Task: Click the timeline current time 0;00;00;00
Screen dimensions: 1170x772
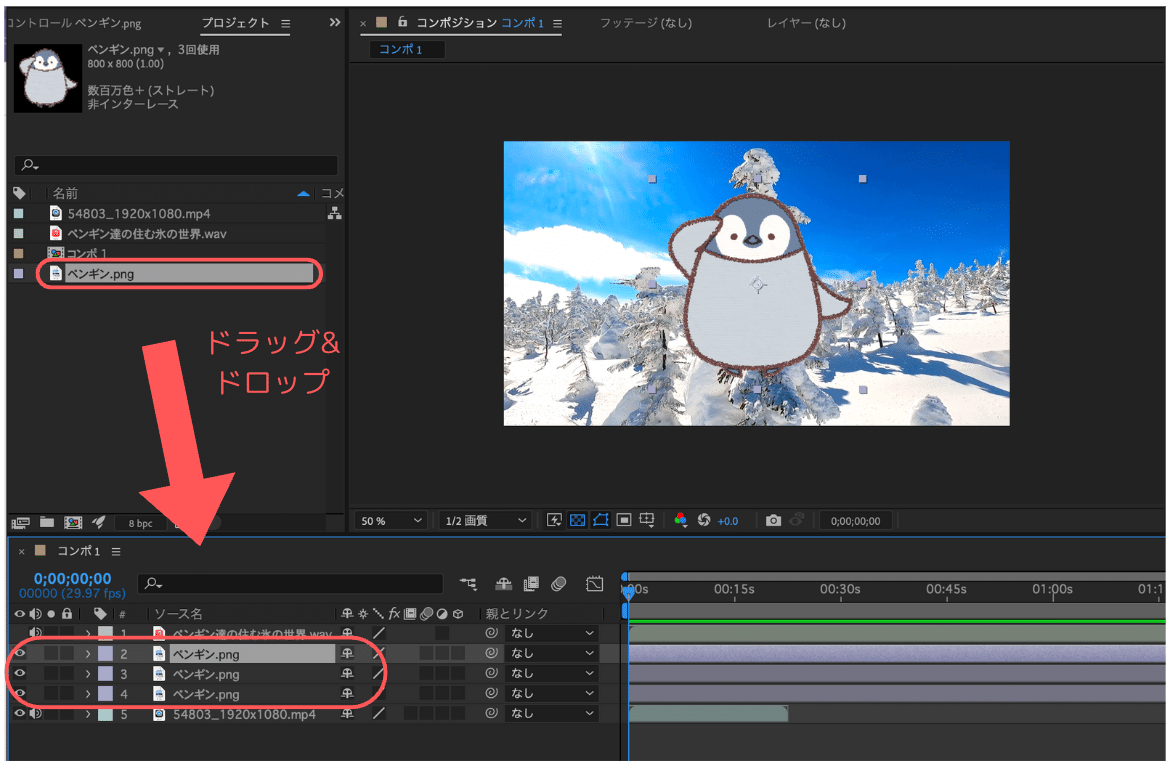Action: pos(72,579)
